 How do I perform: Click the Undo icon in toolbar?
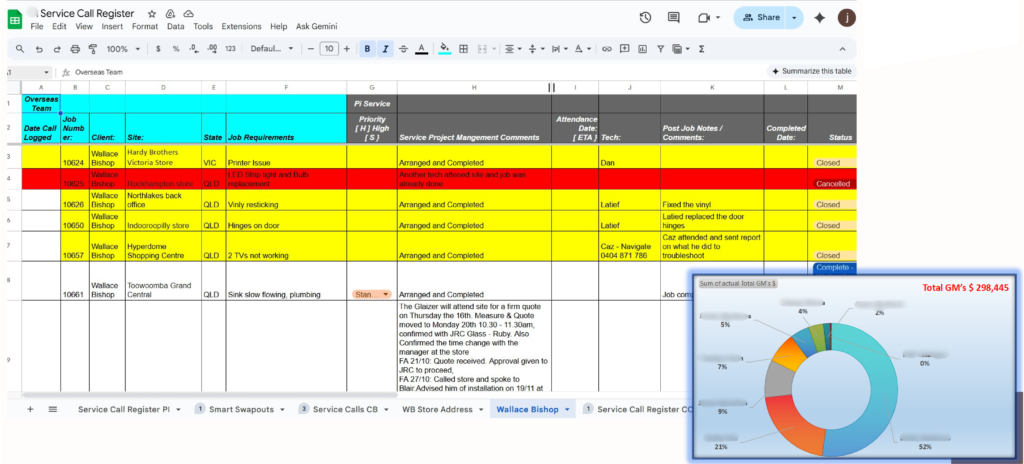point(39,48)
